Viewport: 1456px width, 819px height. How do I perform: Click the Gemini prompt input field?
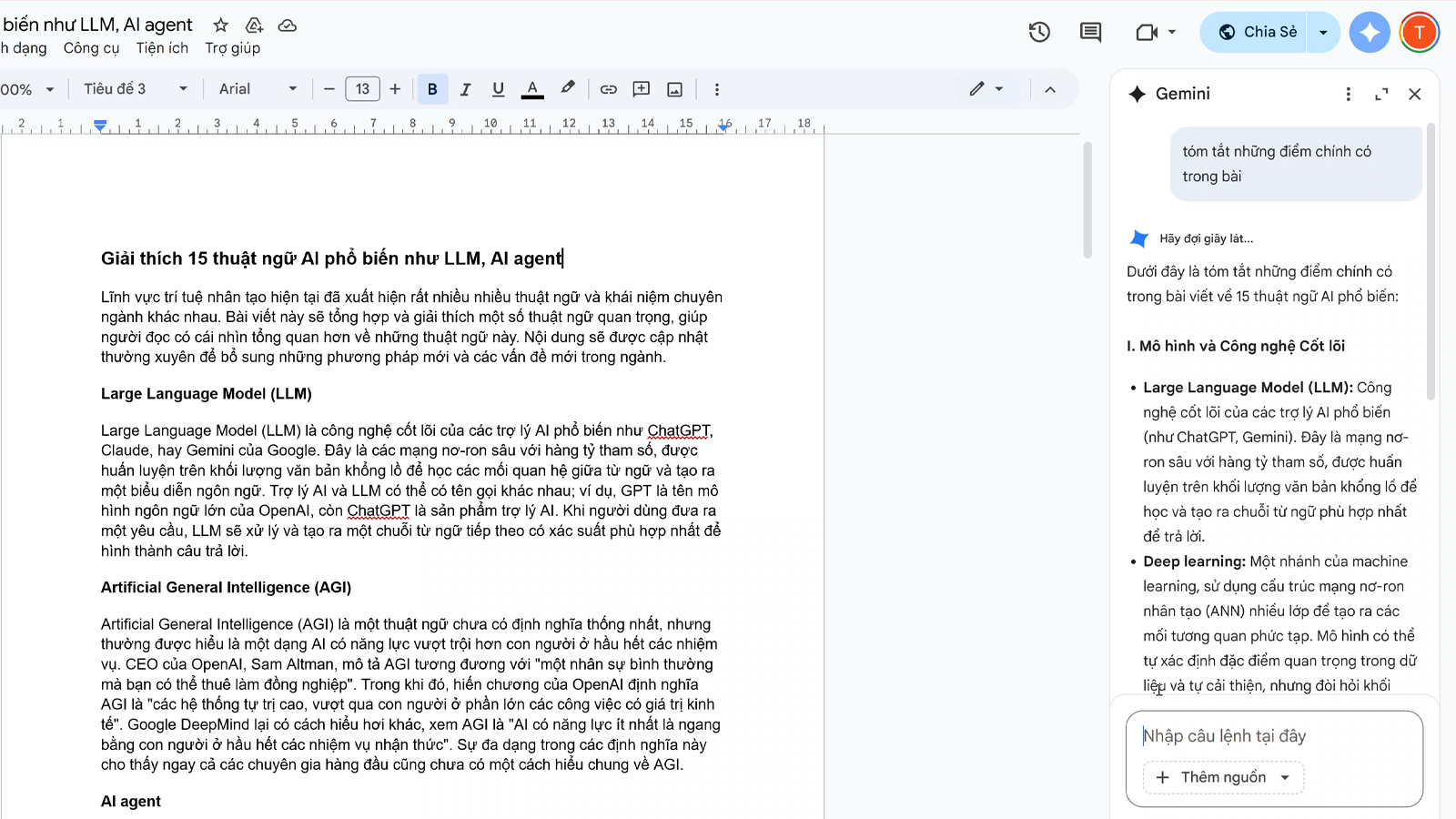coord(1272,736)
